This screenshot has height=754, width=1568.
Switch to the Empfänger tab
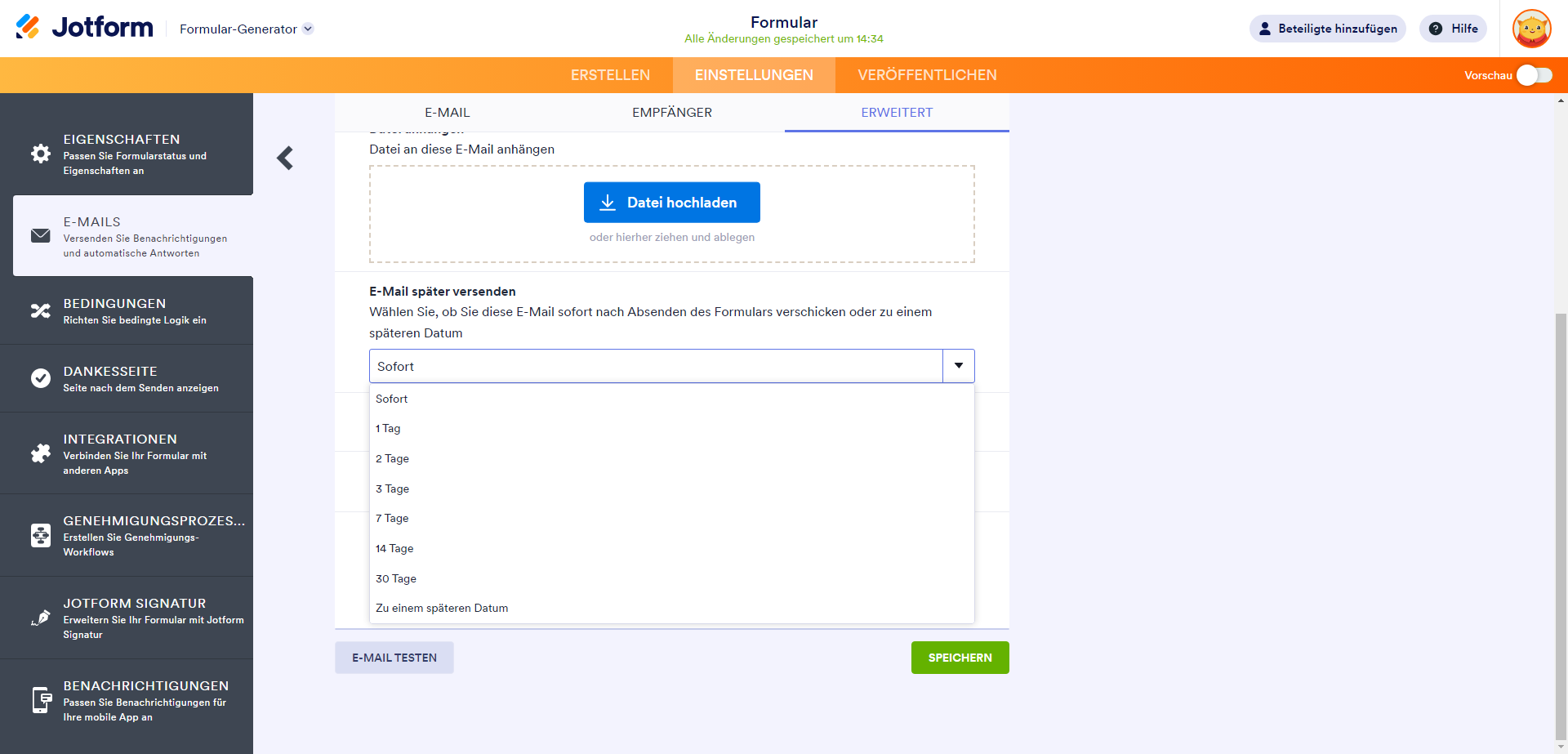coord(671,113)
